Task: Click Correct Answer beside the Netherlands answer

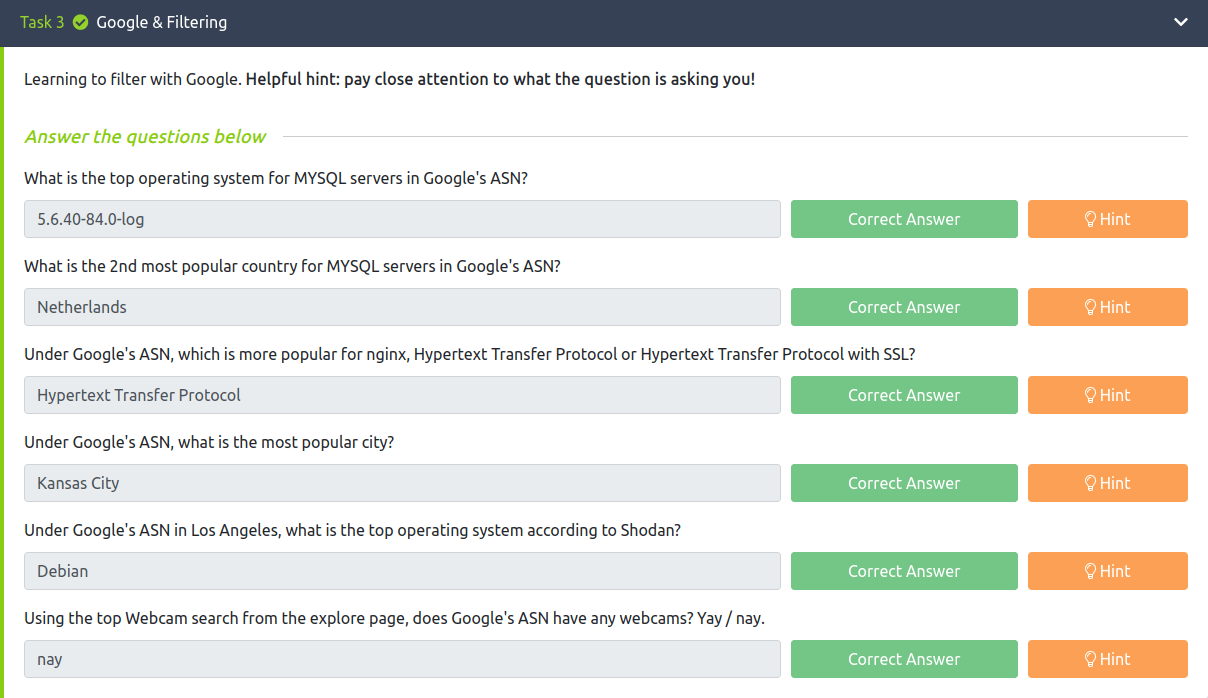Action: tap(904, 307)
